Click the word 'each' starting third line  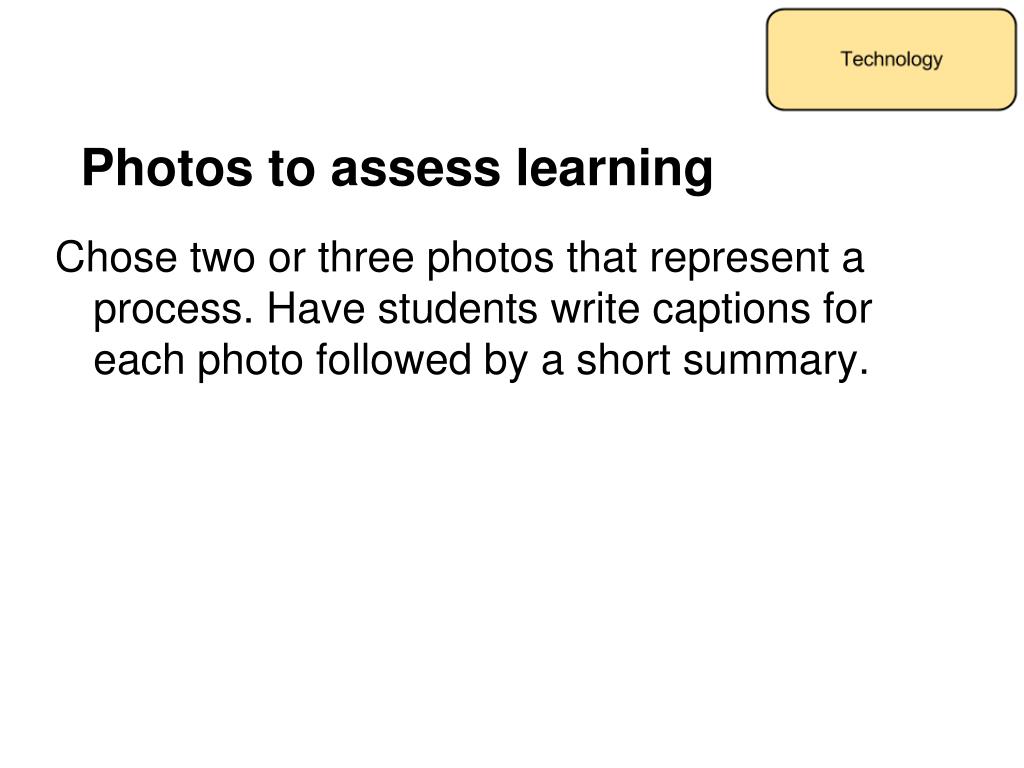pyautogui.click(x=139, y=360)
